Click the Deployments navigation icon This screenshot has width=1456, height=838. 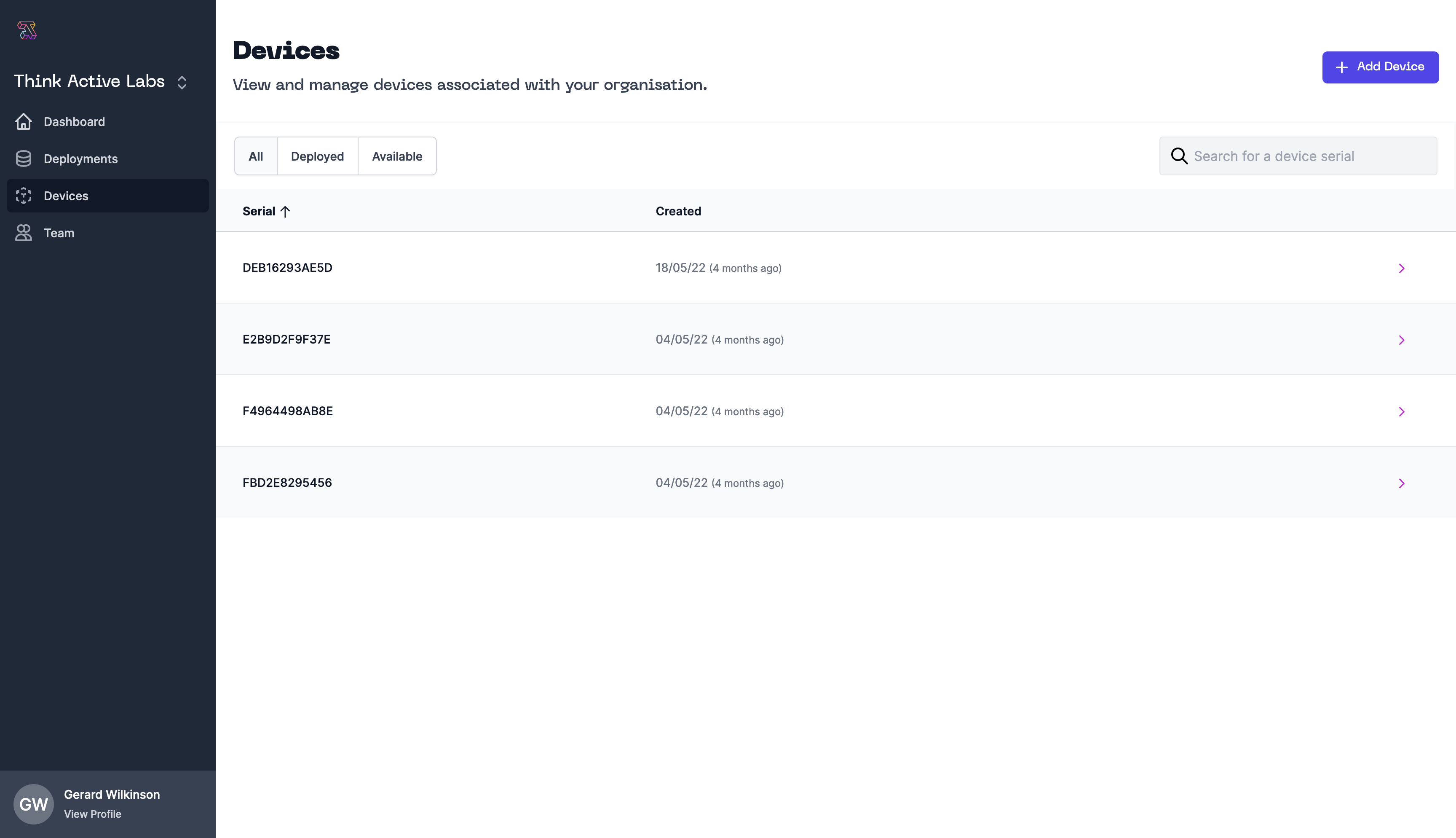click(24, 158)
